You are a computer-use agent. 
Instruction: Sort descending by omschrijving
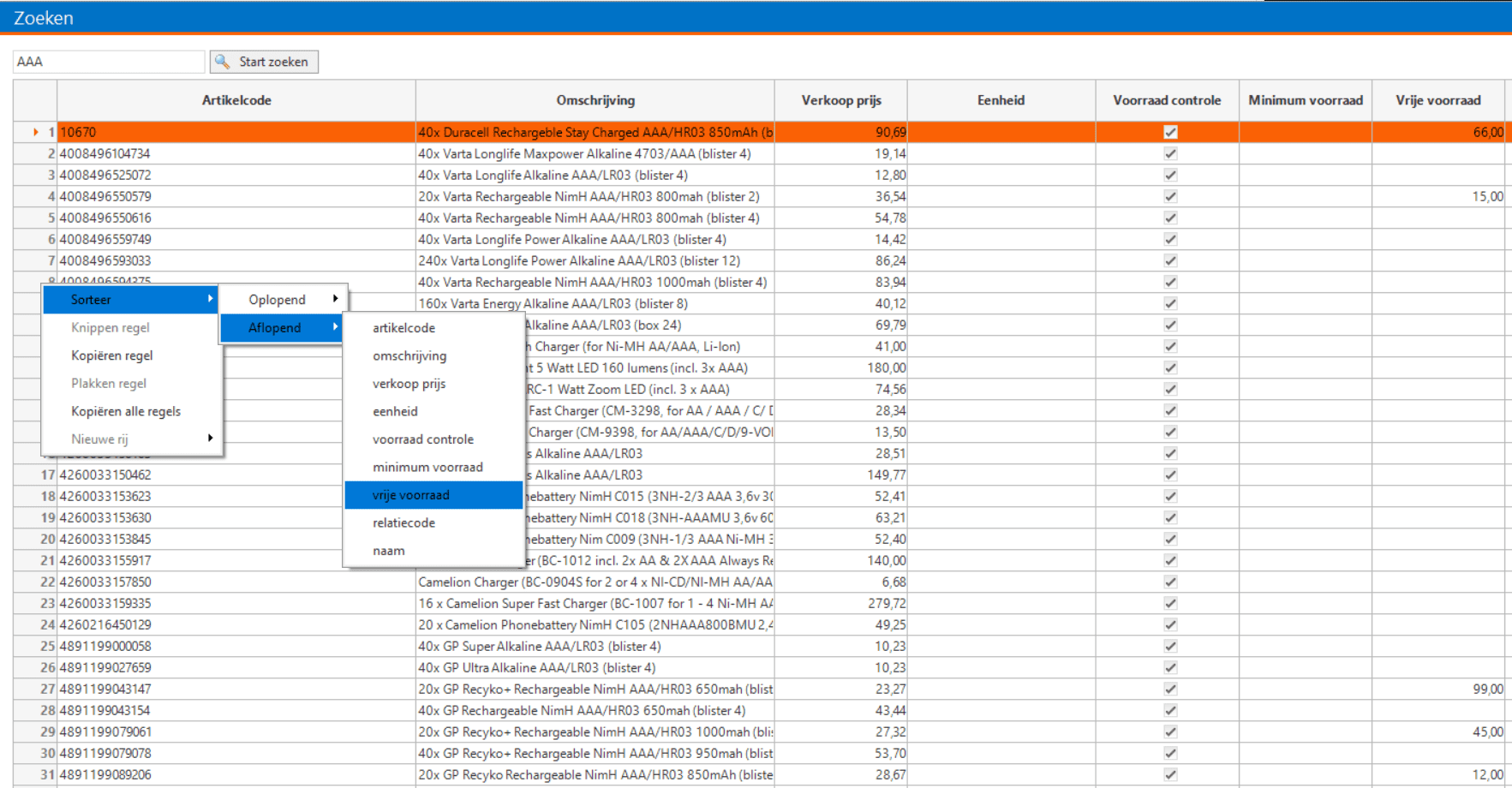tap(433, 355)
